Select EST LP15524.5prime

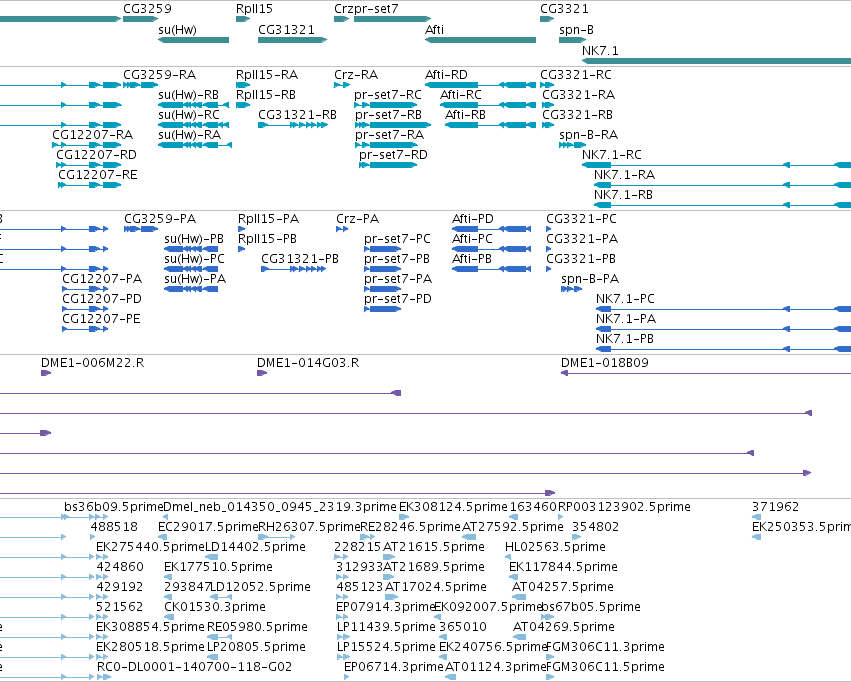[342, 657]
